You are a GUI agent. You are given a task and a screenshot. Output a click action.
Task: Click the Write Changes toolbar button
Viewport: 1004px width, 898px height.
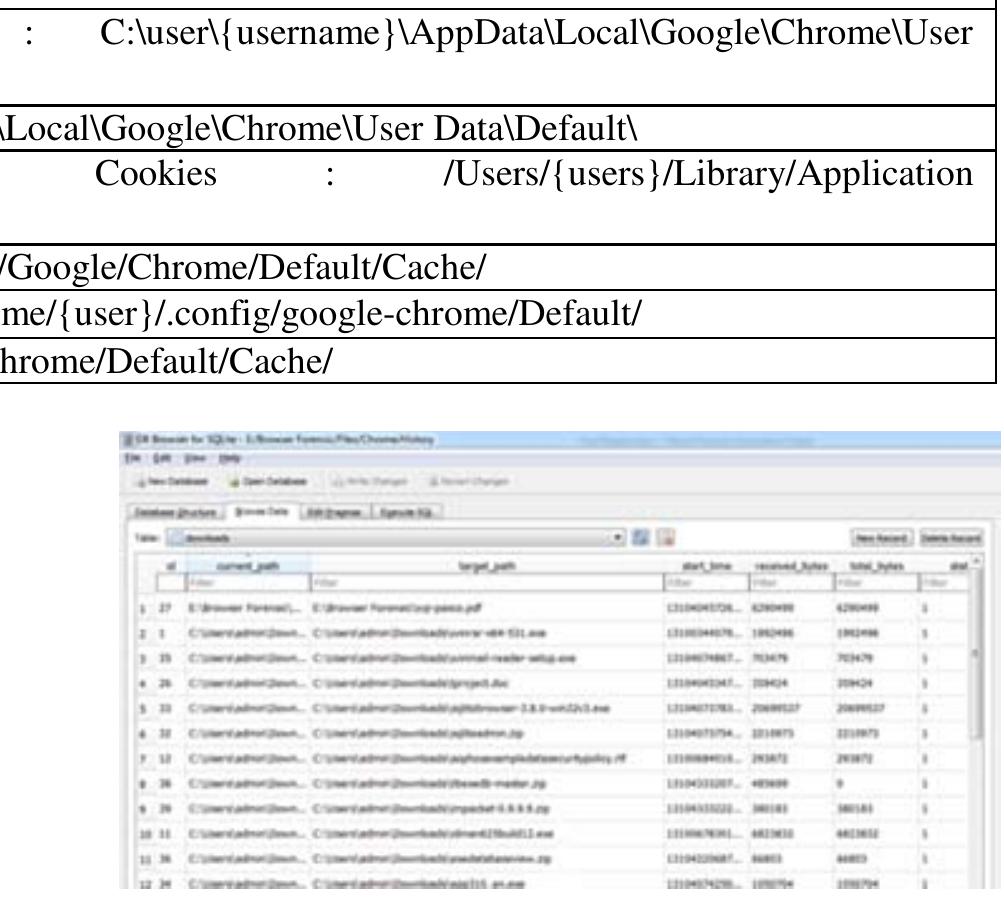tap(369, 482)
